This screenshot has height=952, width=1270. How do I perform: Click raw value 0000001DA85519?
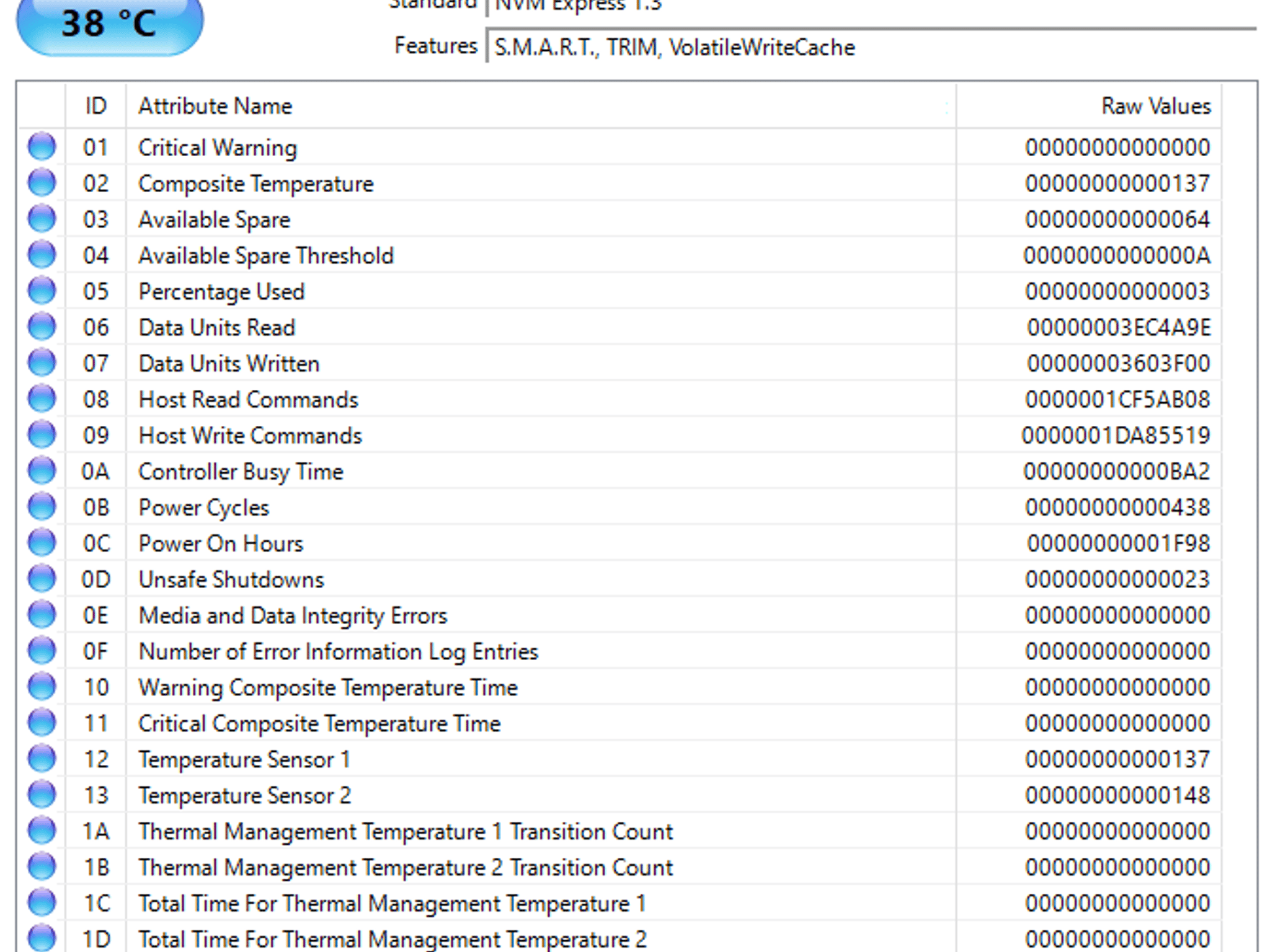1116,435
